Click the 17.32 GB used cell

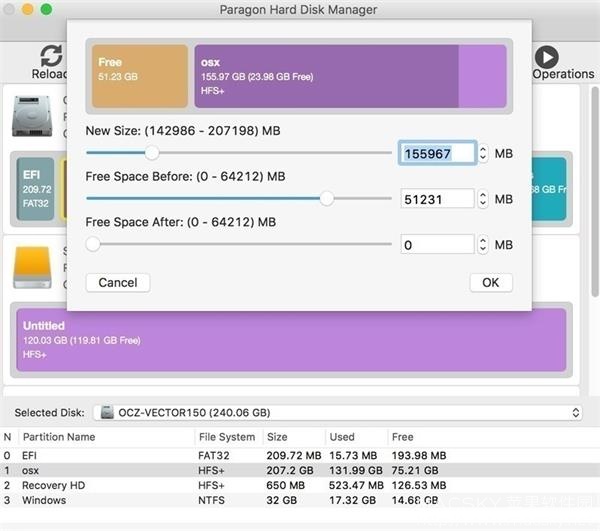(x=352, y=500)
